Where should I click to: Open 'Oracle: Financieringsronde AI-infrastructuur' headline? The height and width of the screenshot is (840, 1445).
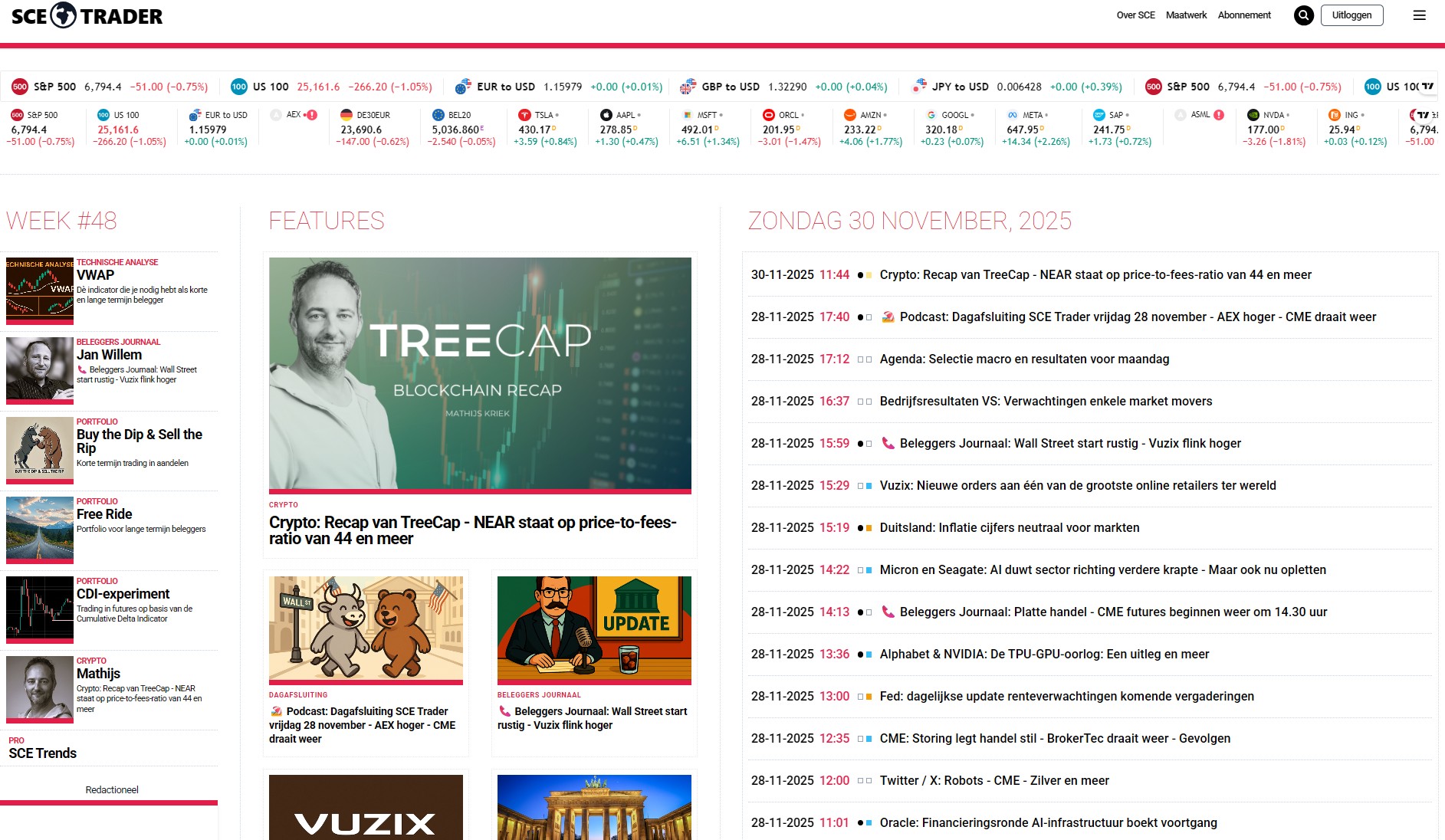pos(1048,822)
